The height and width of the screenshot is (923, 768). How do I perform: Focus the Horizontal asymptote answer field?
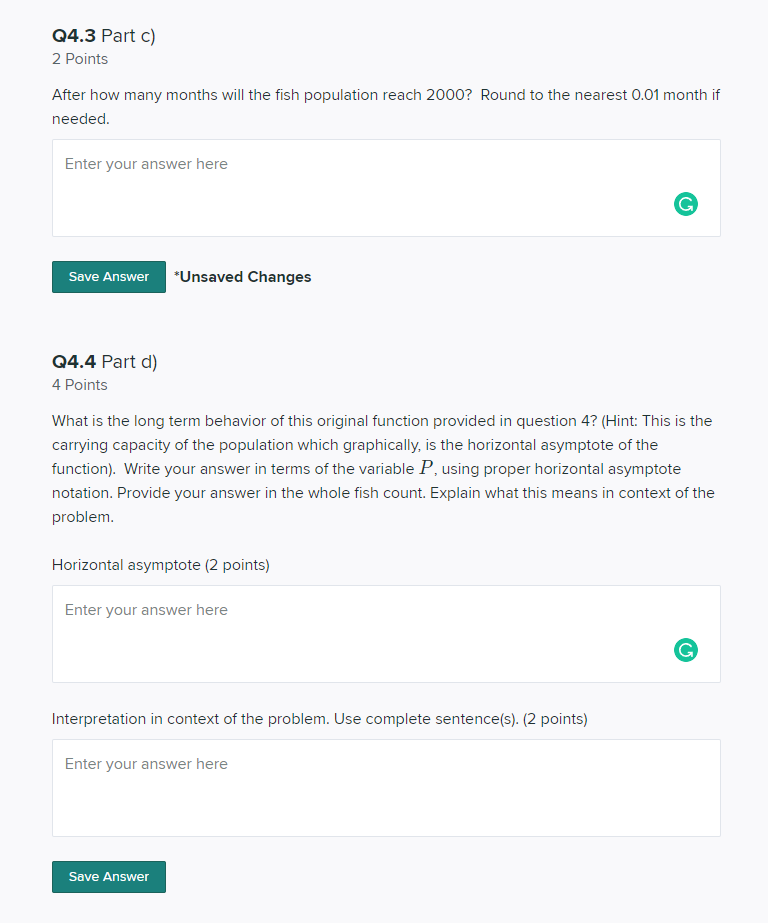(x=386, y=634)
